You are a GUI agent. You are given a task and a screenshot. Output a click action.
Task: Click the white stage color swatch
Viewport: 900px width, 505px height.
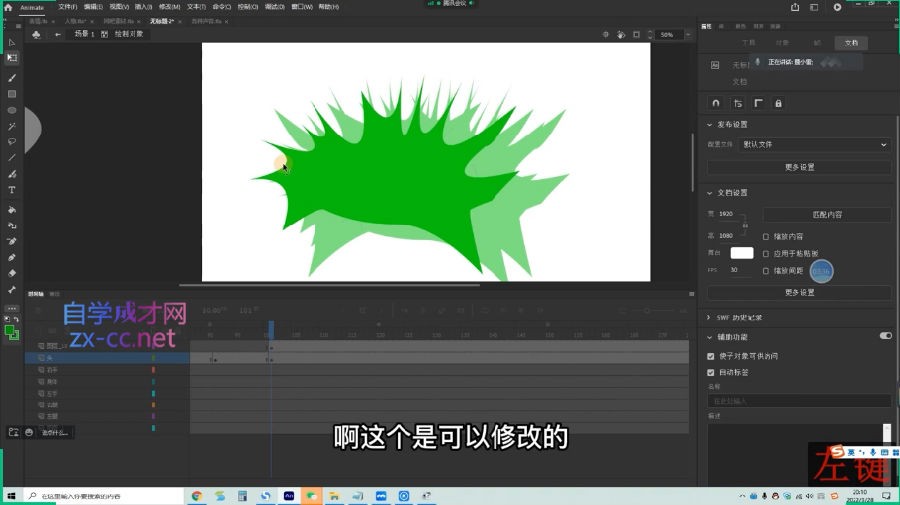point(742,253)
